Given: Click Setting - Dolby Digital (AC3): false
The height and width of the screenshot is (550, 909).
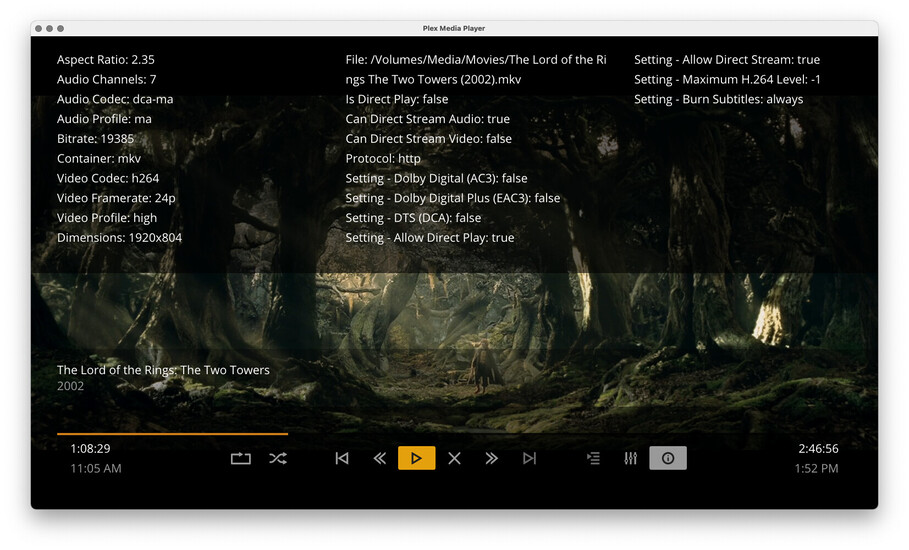Looking at the screenshot, I should point(437,178).
